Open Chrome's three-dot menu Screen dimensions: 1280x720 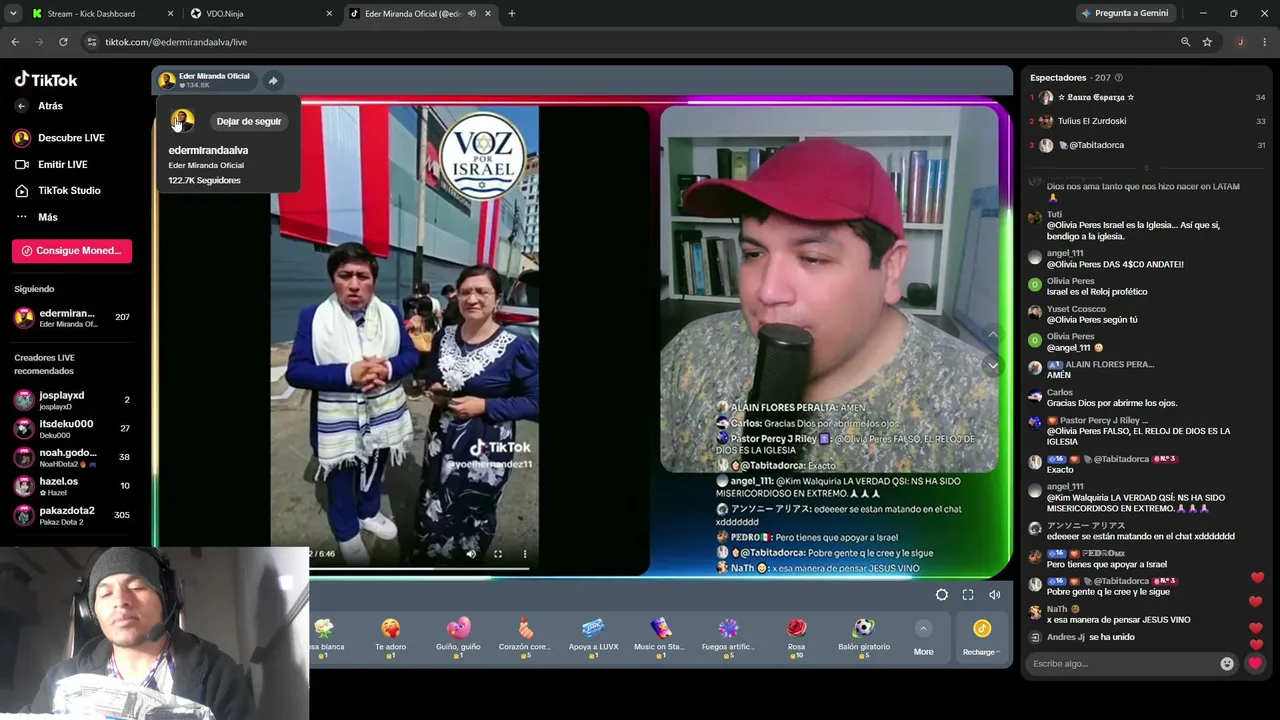click(x=1265, y=42)
